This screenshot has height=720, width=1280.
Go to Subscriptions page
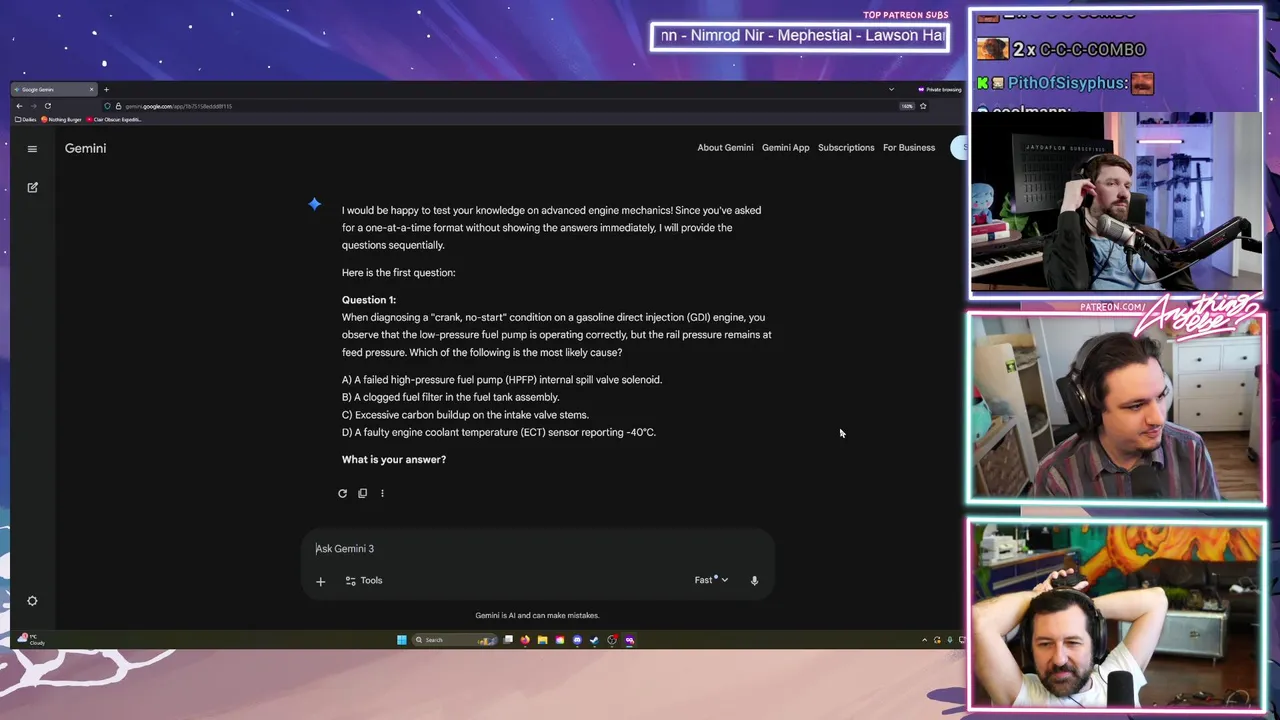coord(846,148)
